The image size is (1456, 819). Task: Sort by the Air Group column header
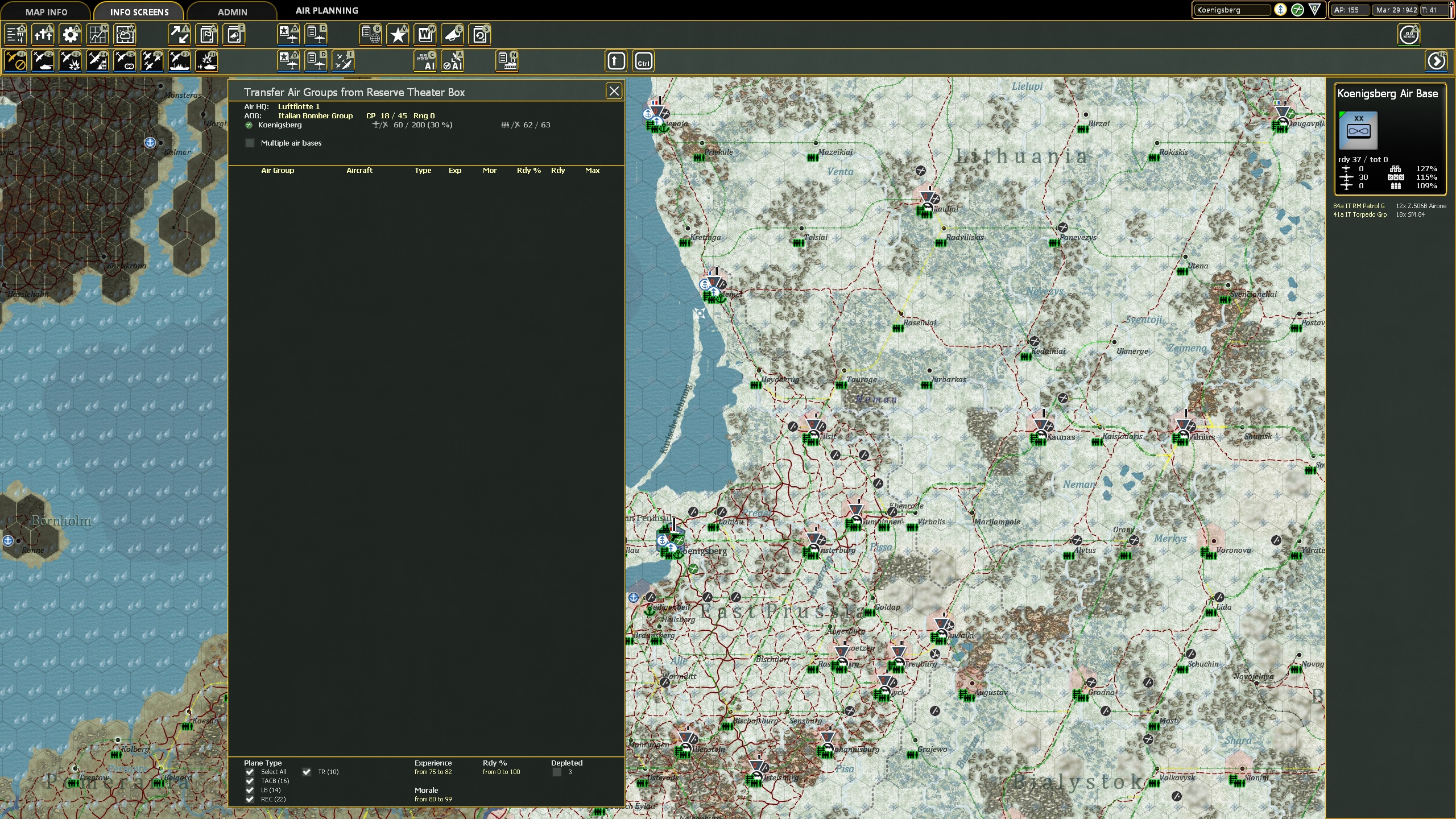click(278, 170)
